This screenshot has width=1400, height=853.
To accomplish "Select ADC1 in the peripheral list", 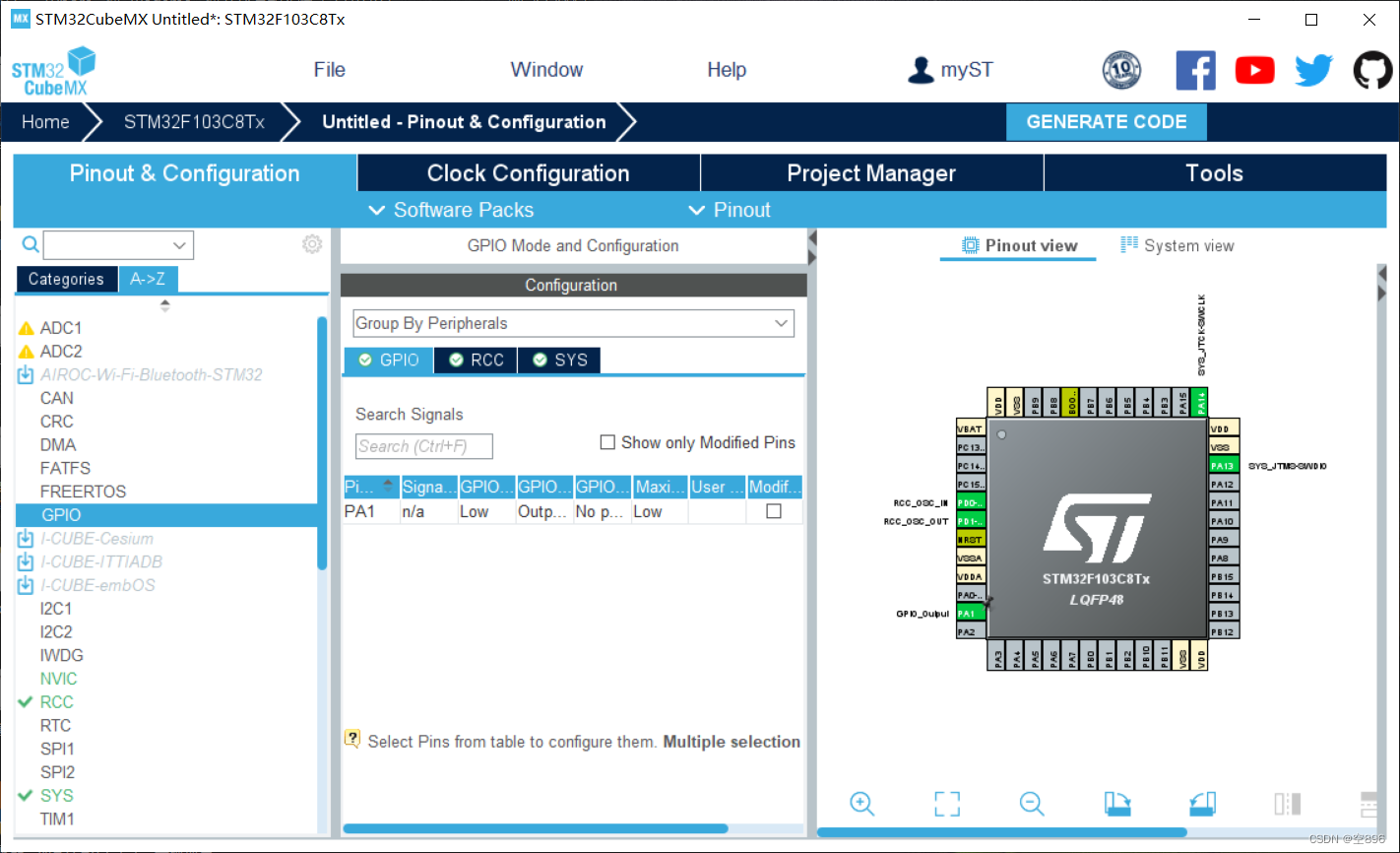I will 61,328.
